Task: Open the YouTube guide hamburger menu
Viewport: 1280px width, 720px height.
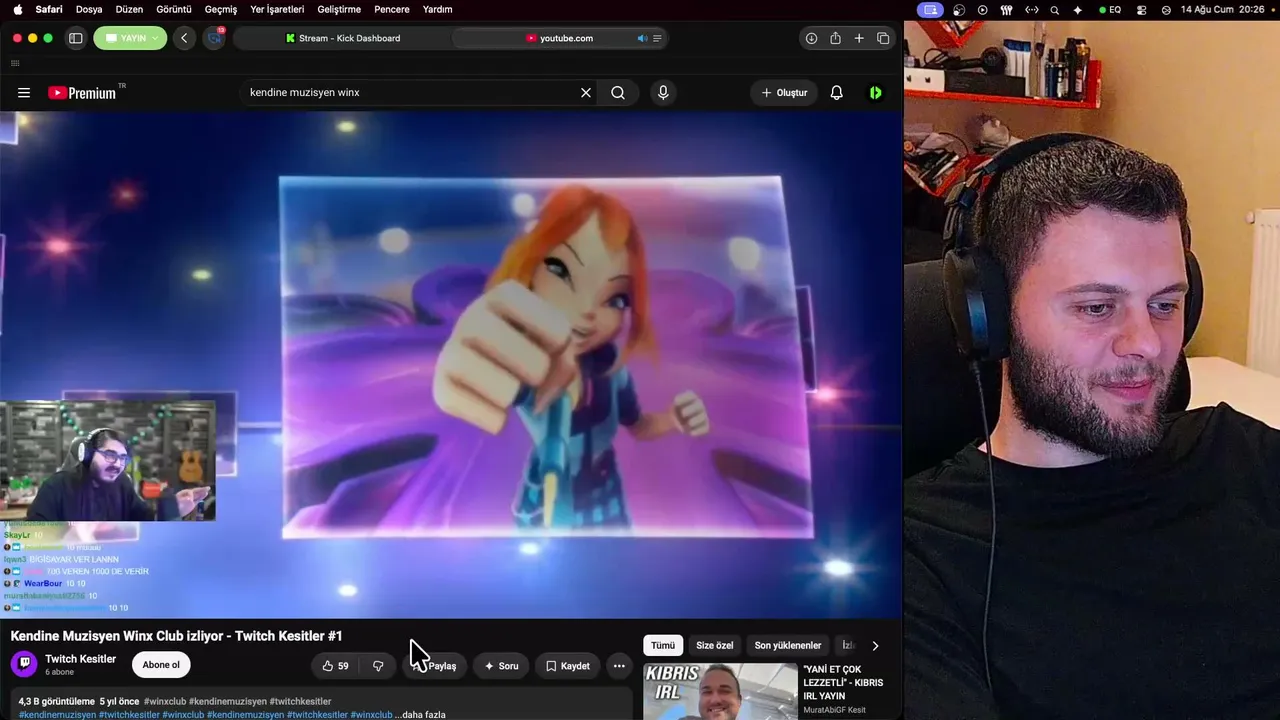Action: pos(24,93)
